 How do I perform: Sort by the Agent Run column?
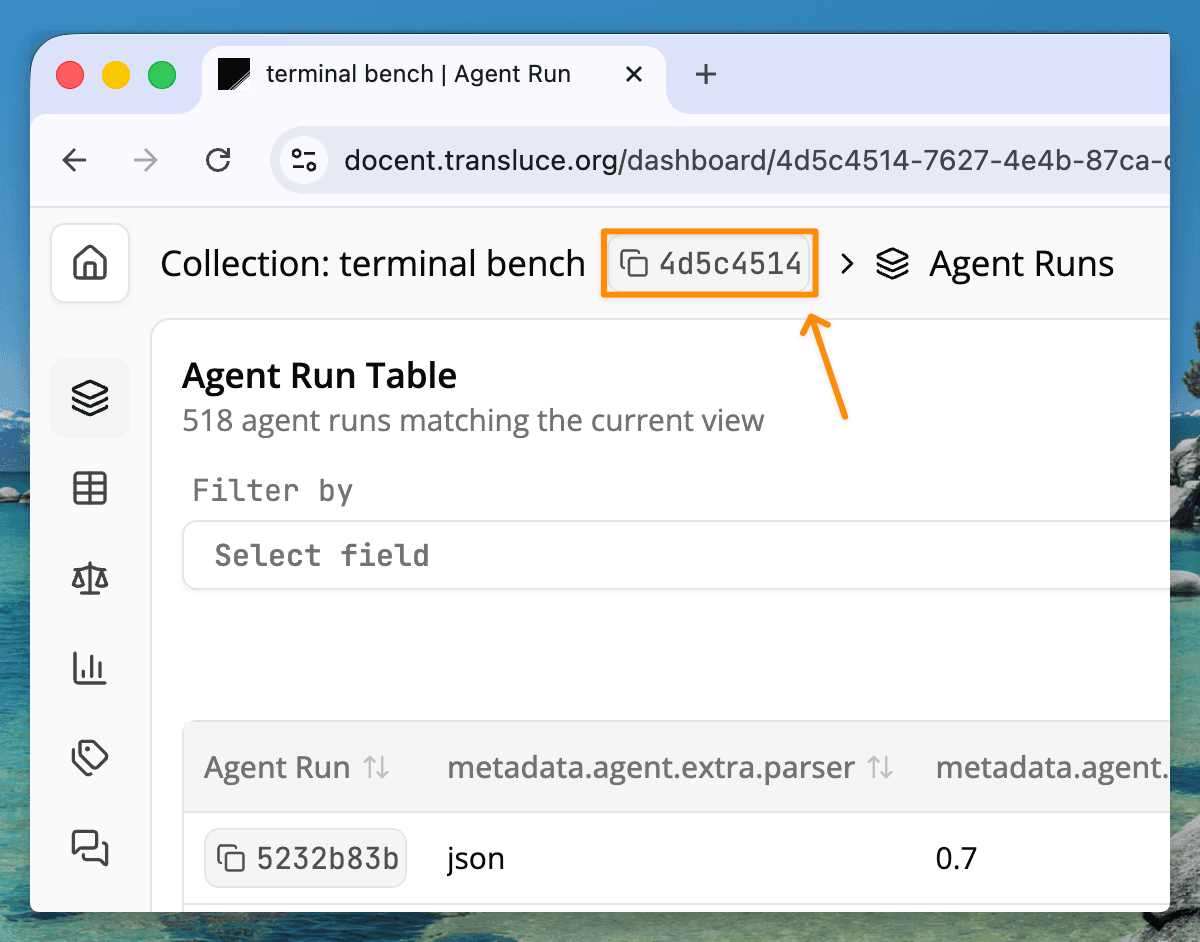coord(376,768)
